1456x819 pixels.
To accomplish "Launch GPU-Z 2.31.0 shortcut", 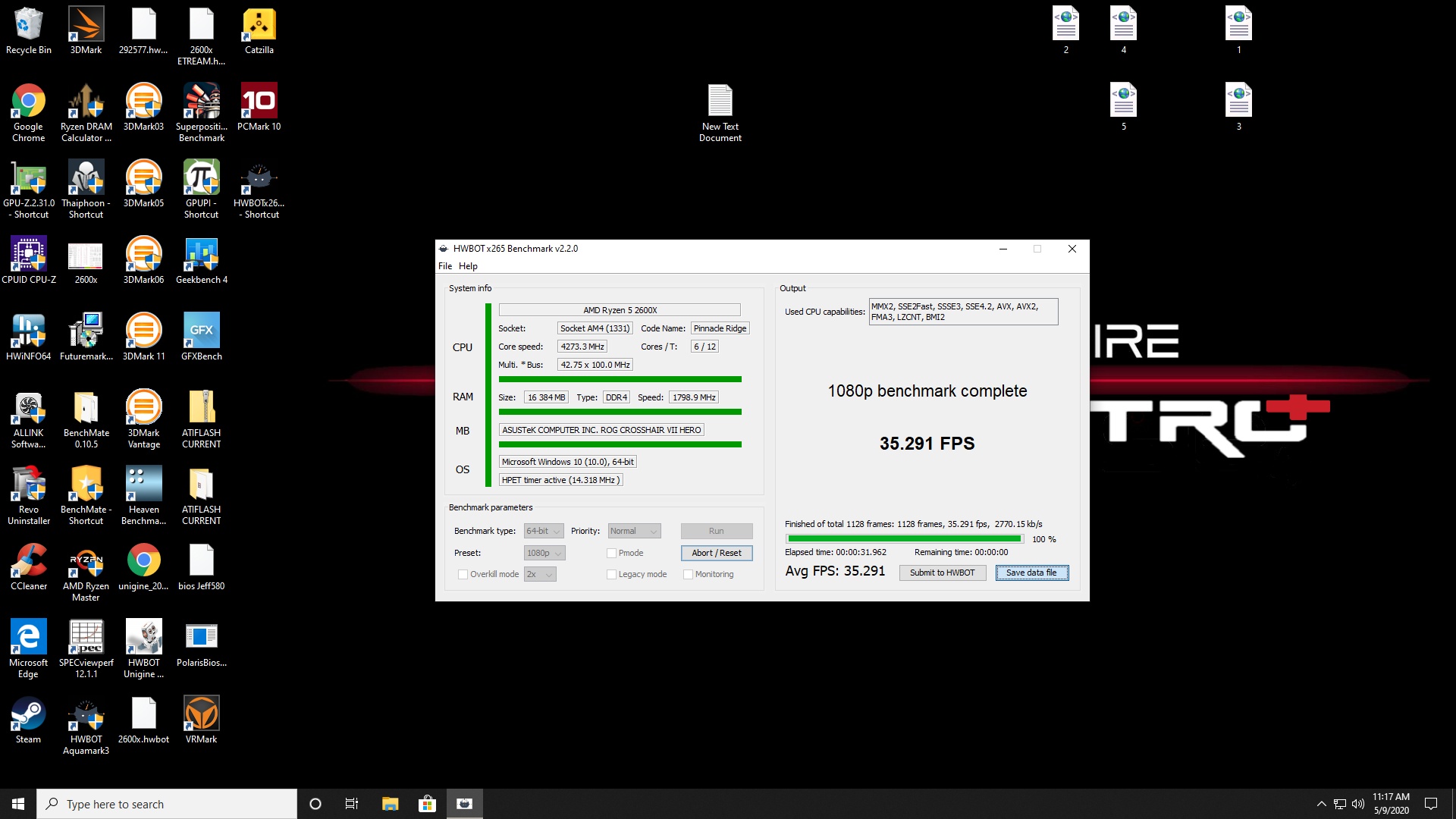I will click(29, 190).
